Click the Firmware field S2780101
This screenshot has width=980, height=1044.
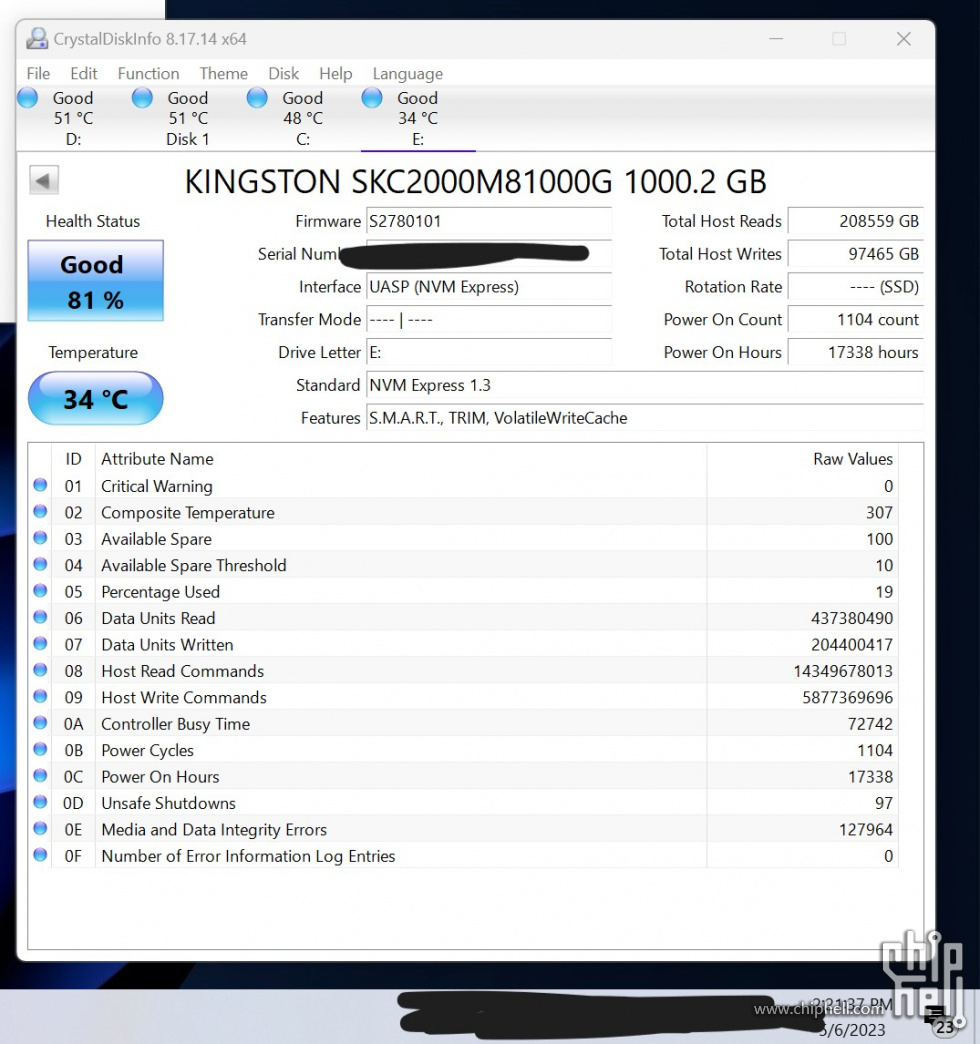click(489, 221)
